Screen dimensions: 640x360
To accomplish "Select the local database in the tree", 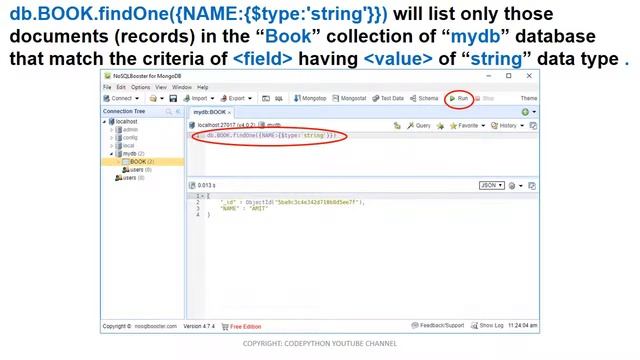I will click(125, 146).
